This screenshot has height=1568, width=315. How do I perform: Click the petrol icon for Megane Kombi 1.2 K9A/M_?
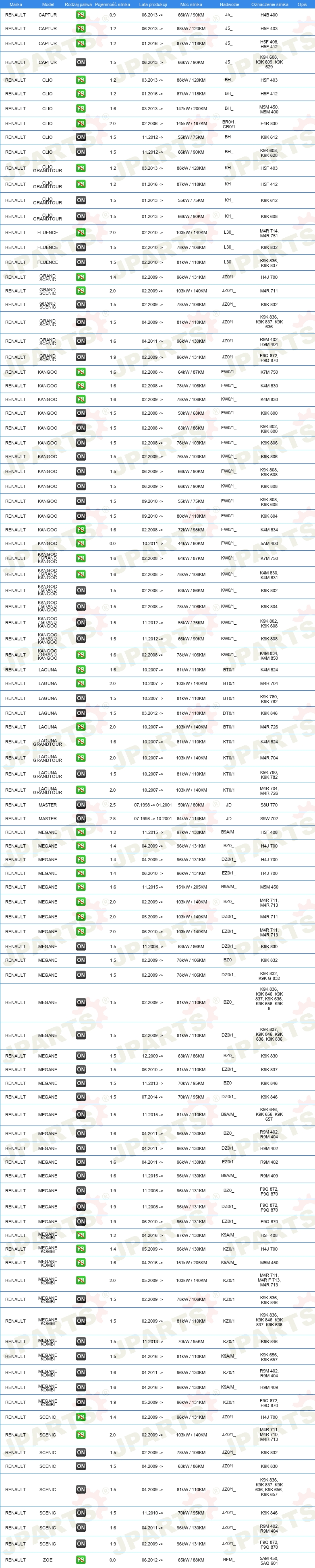point(81,1235)
